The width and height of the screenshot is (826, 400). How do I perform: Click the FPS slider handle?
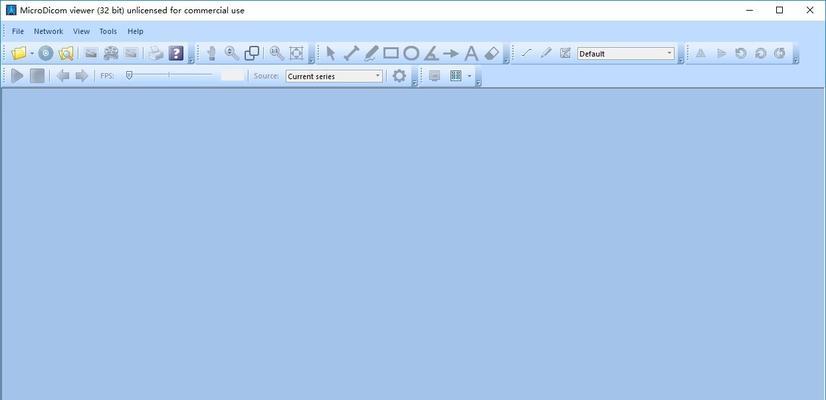[x=129, y=76]
